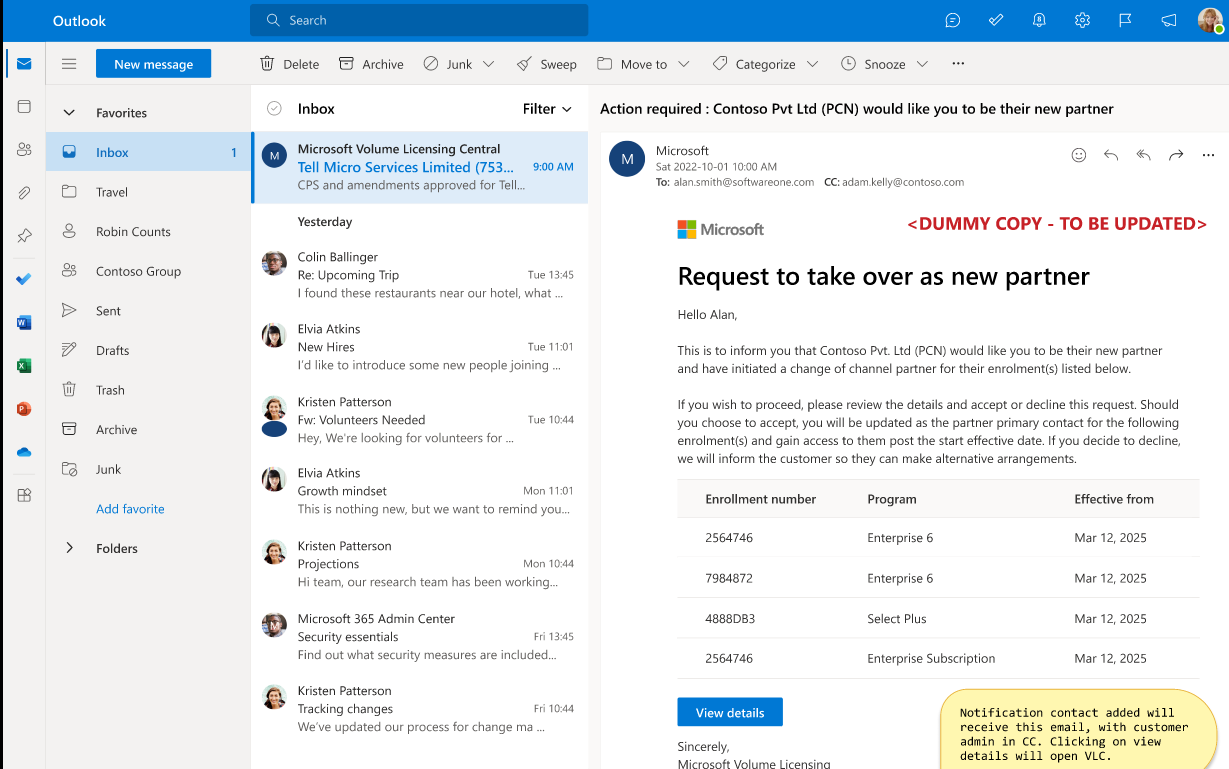
Task: Reply to the Microsoft email
Action: (1110, 155)
